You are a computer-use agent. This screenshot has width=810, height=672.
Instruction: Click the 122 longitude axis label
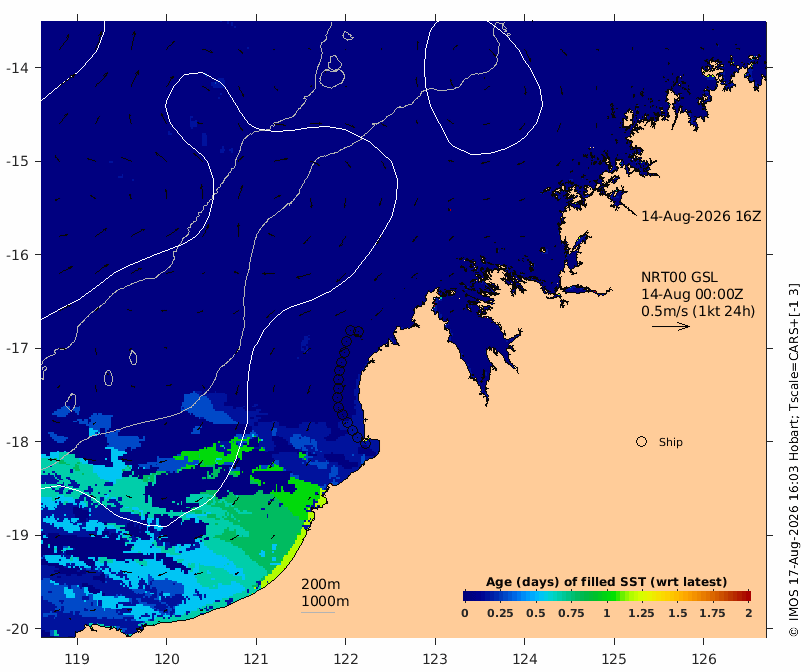pyautogui.click(x=346, y=659)
